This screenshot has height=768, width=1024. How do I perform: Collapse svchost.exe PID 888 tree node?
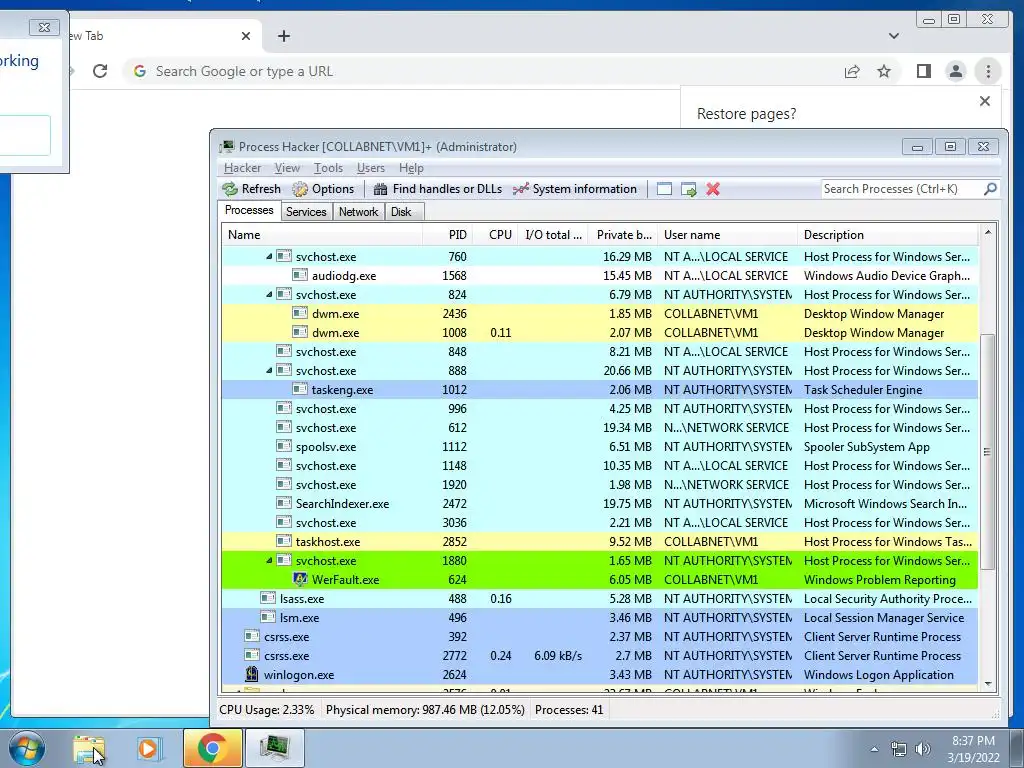(268, 370)
